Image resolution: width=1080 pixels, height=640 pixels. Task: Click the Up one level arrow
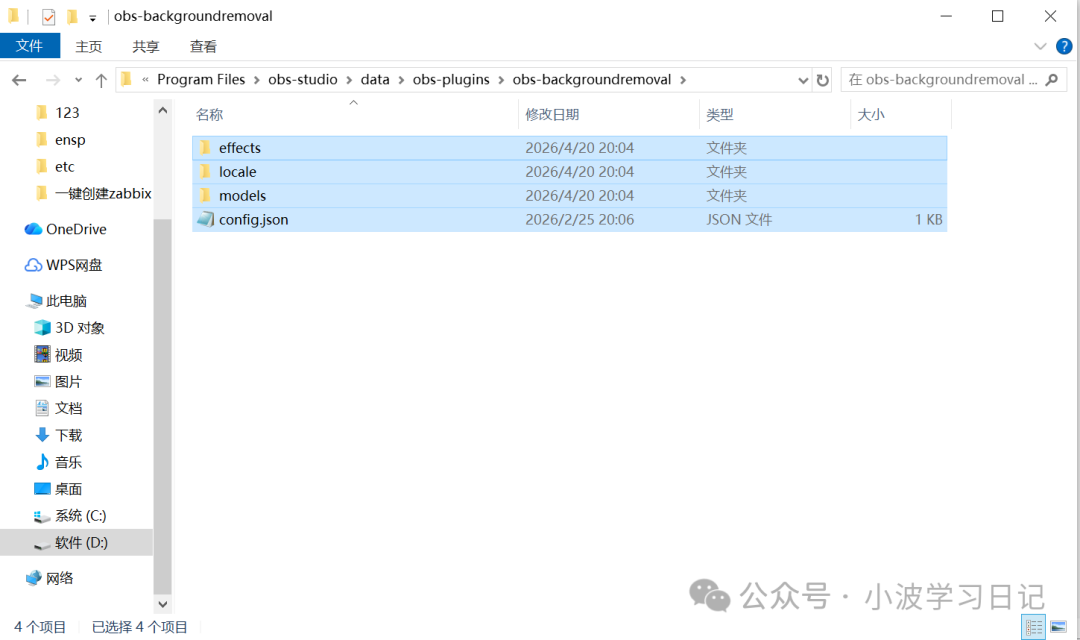[101, 80]
